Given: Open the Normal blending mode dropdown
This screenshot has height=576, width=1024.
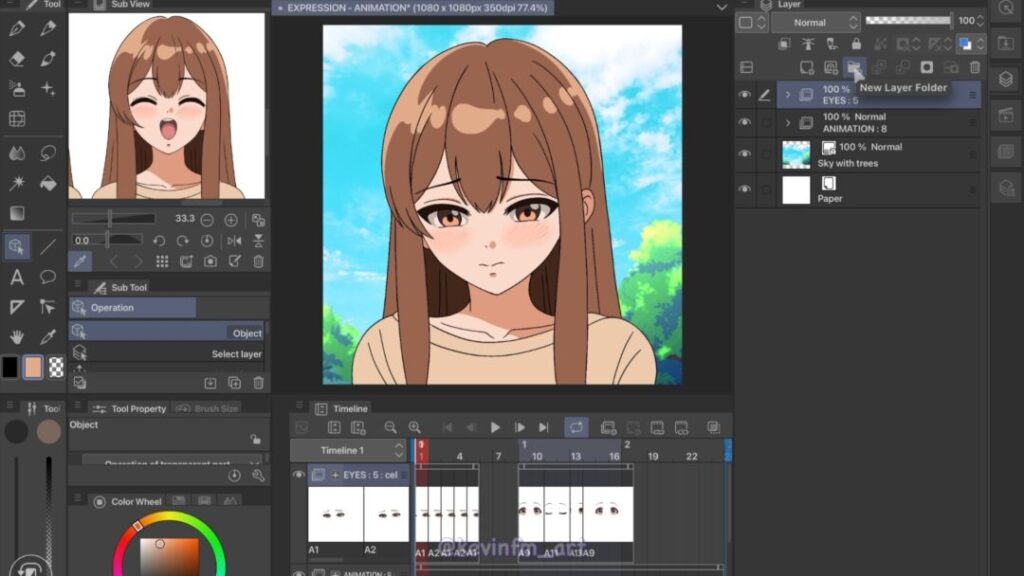Looking at the screenshot, I should (814, 22).
